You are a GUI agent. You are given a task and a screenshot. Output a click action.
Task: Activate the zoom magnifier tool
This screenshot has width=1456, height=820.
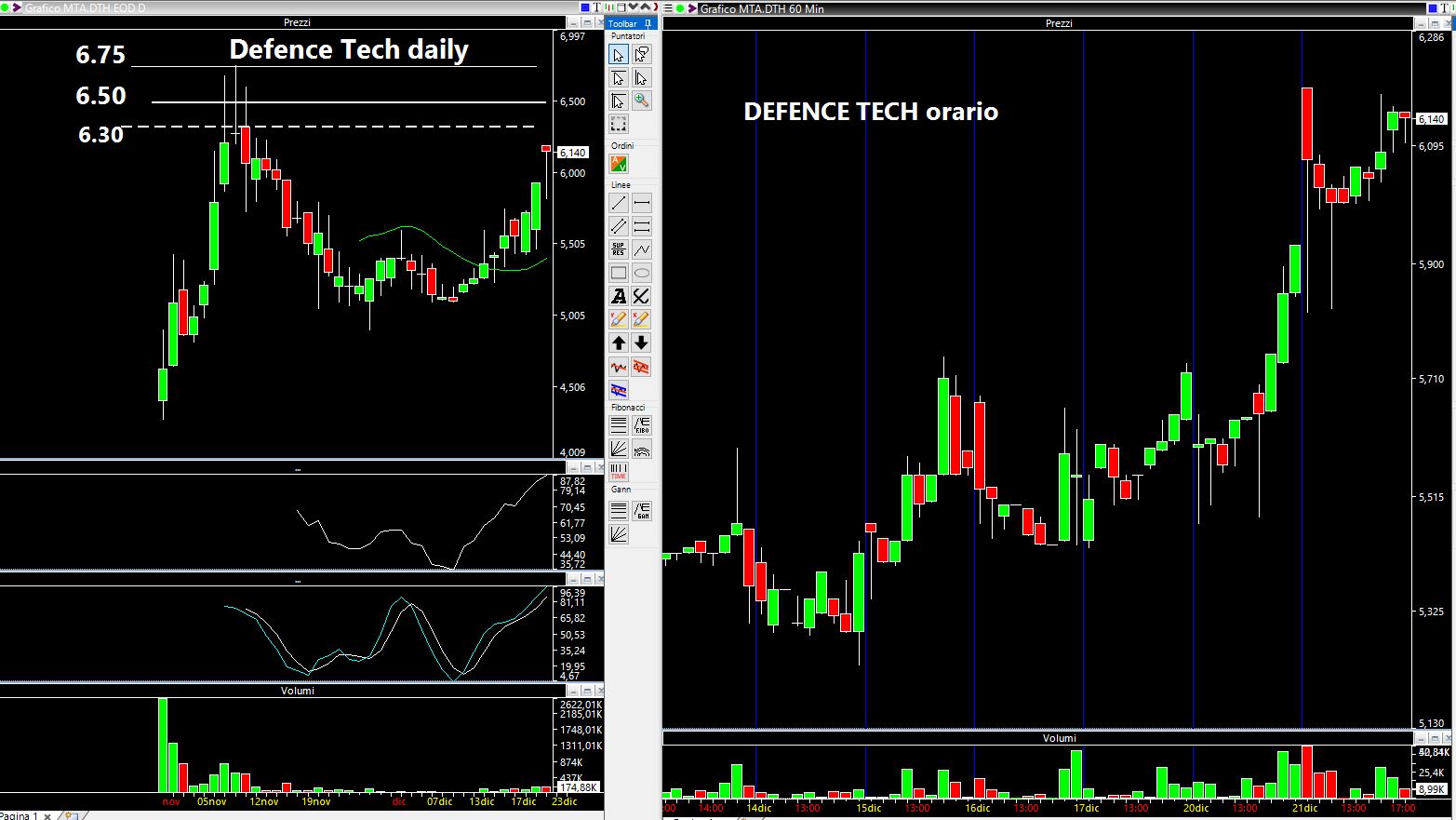click(x=642, y=101)
